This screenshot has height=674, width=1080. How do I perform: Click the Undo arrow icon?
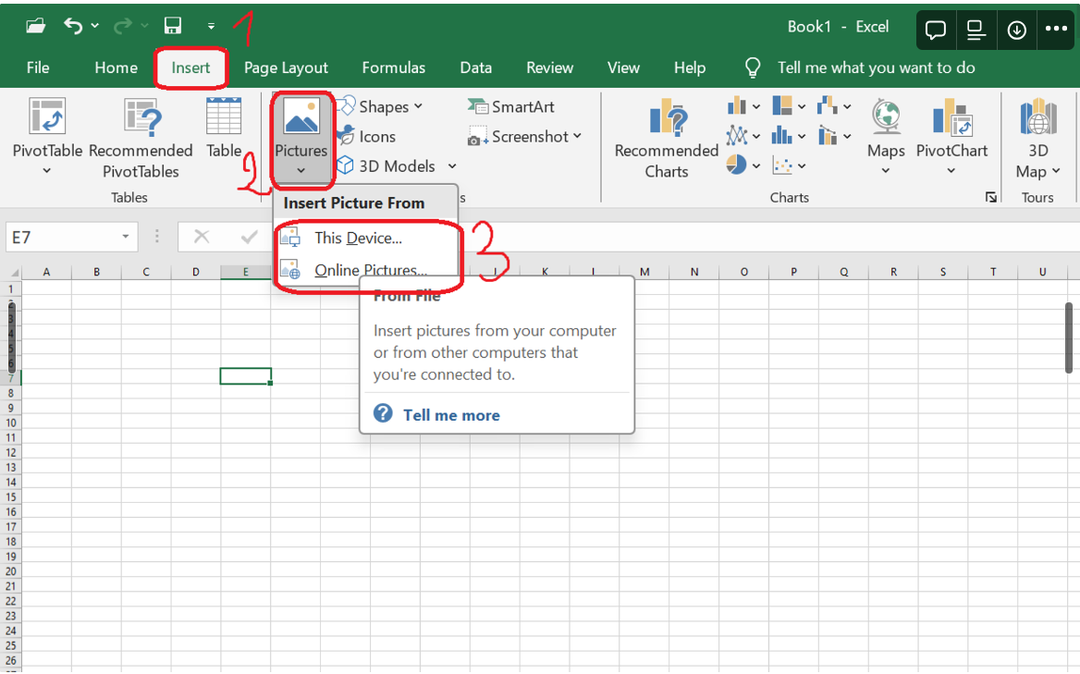click(x=73, y=26)
